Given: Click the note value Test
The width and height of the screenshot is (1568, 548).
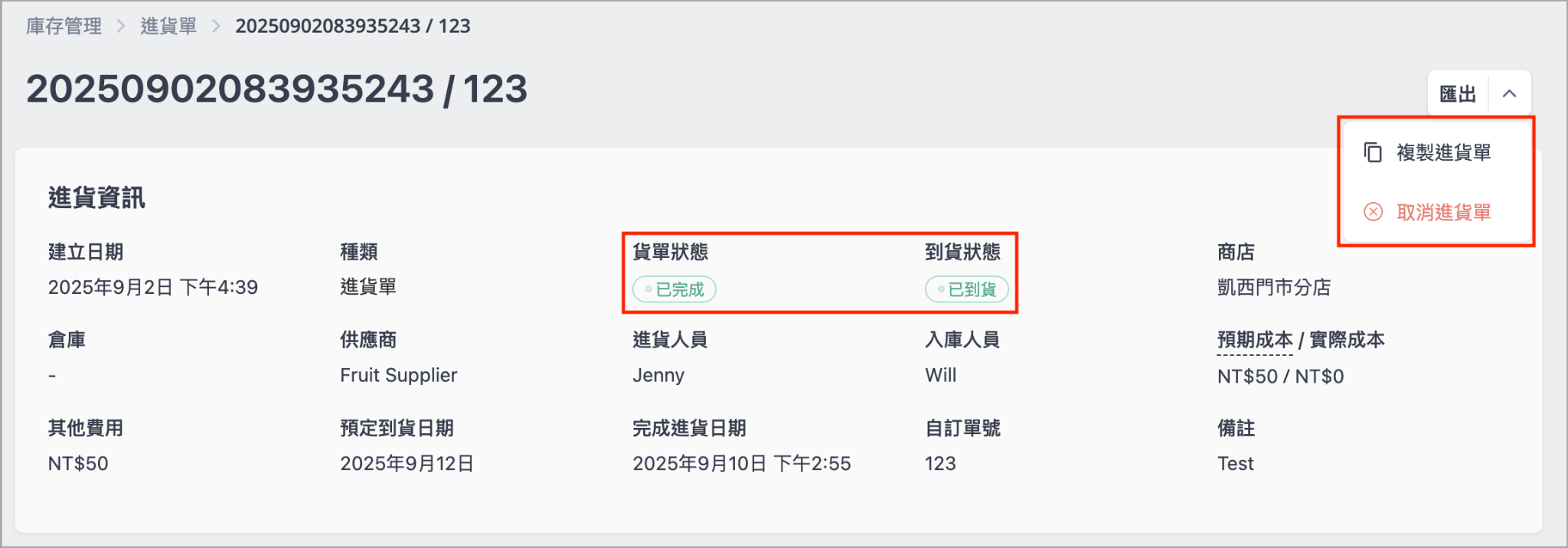Looking at the screenshot, I should coord(1235,463).
